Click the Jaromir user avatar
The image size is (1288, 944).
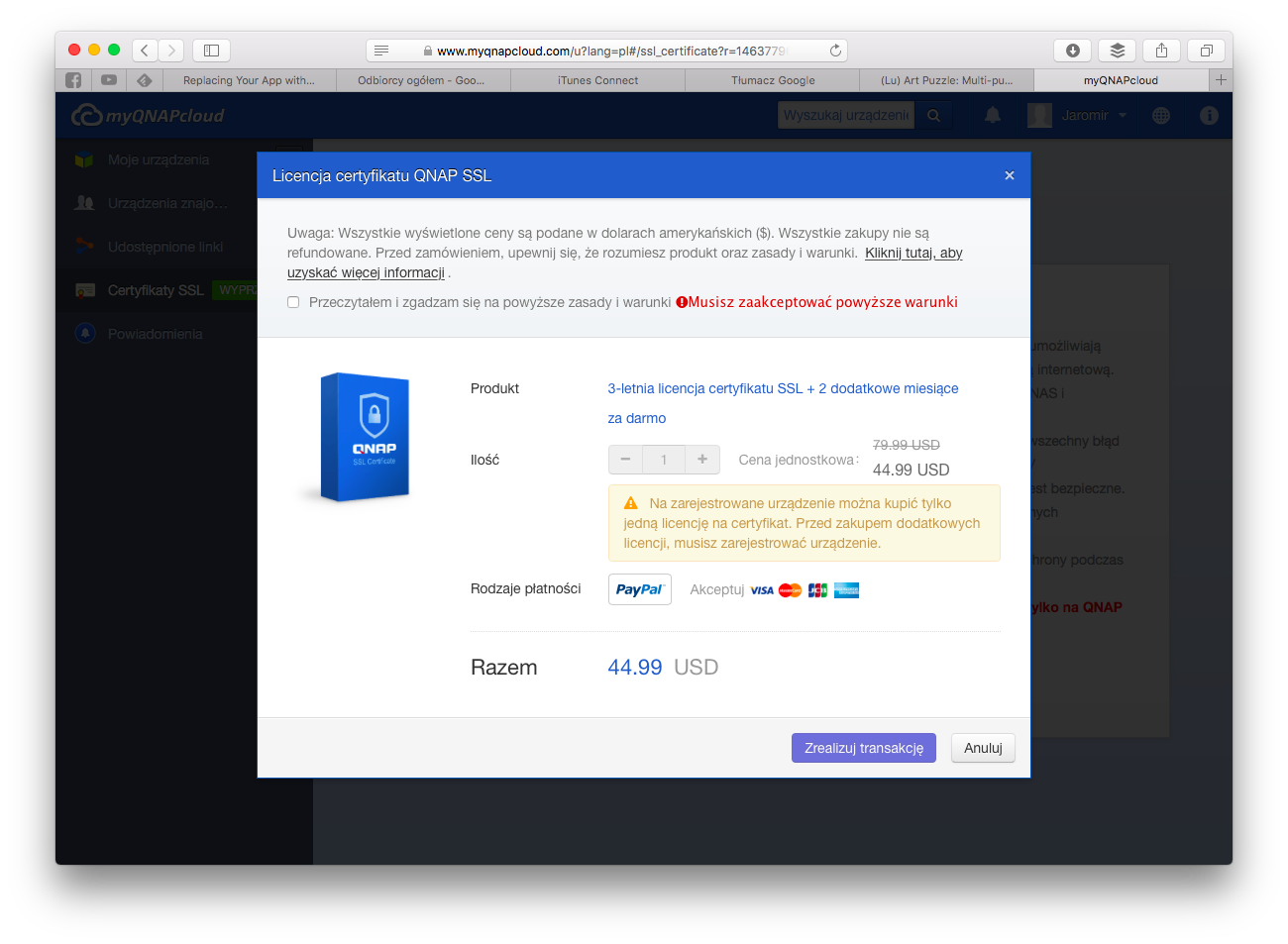pos(1039,116)
